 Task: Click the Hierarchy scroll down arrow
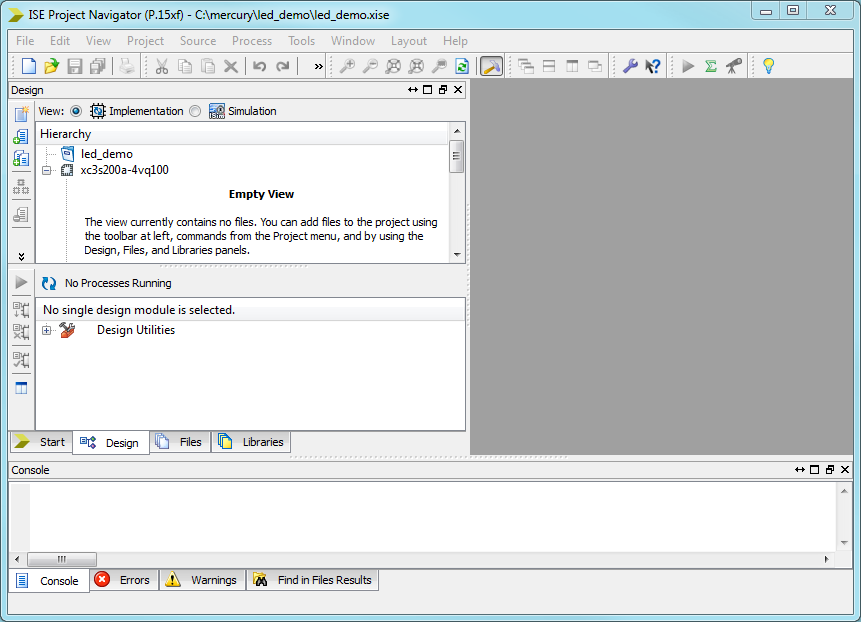coord(457,255)
